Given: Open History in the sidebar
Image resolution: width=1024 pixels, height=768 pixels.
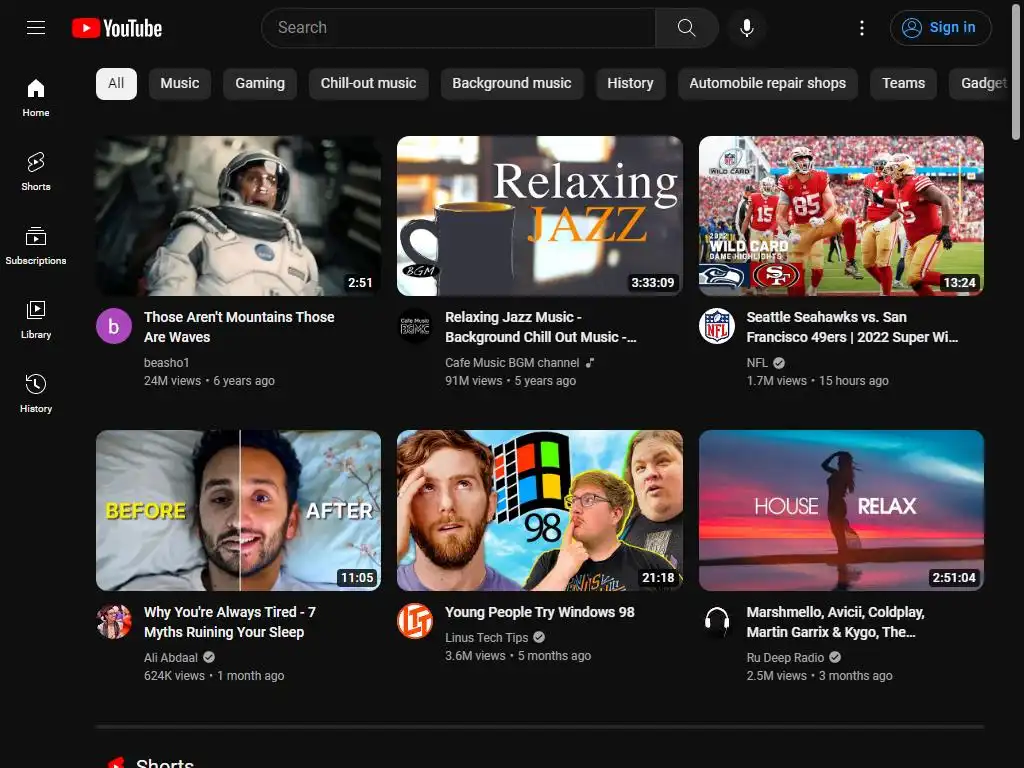Looking at the screenshot, I should [x=36, y=393].
